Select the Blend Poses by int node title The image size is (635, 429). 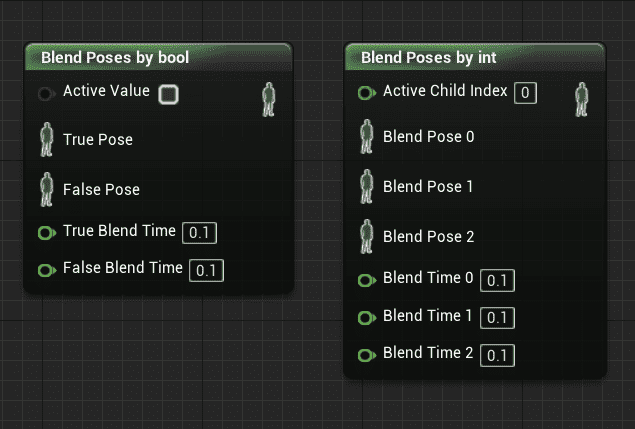[429, 58]
